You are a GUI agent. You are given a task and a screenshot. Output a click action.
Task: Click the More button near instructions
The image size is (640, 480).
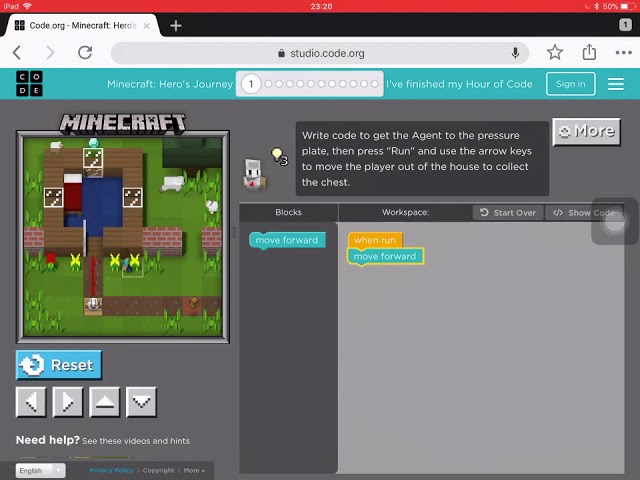click(586, 131)
